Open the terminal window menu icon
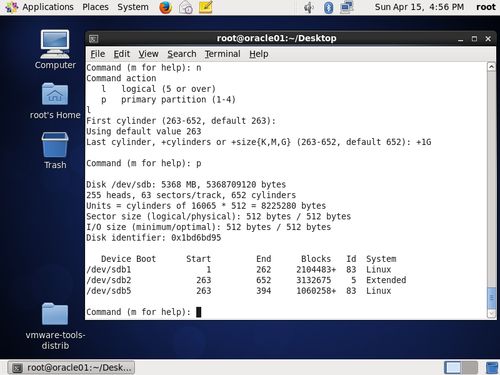Viewport: 500px width, 375px height. [x=93, y=39]
